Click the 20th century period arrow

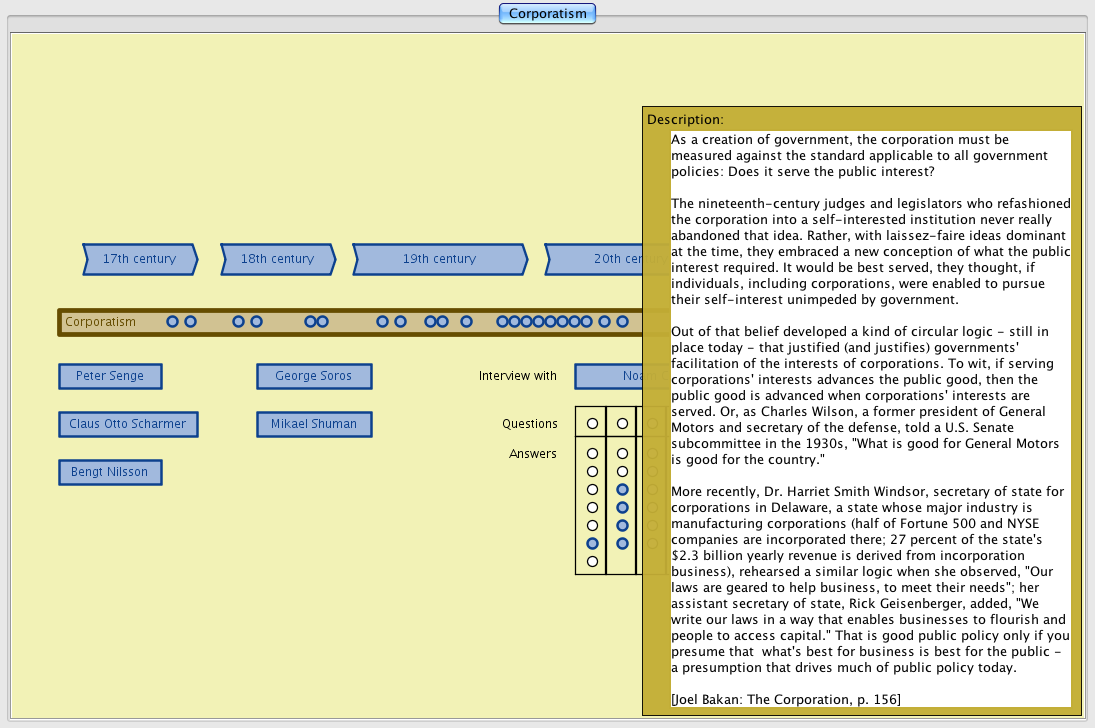point(595,259)
